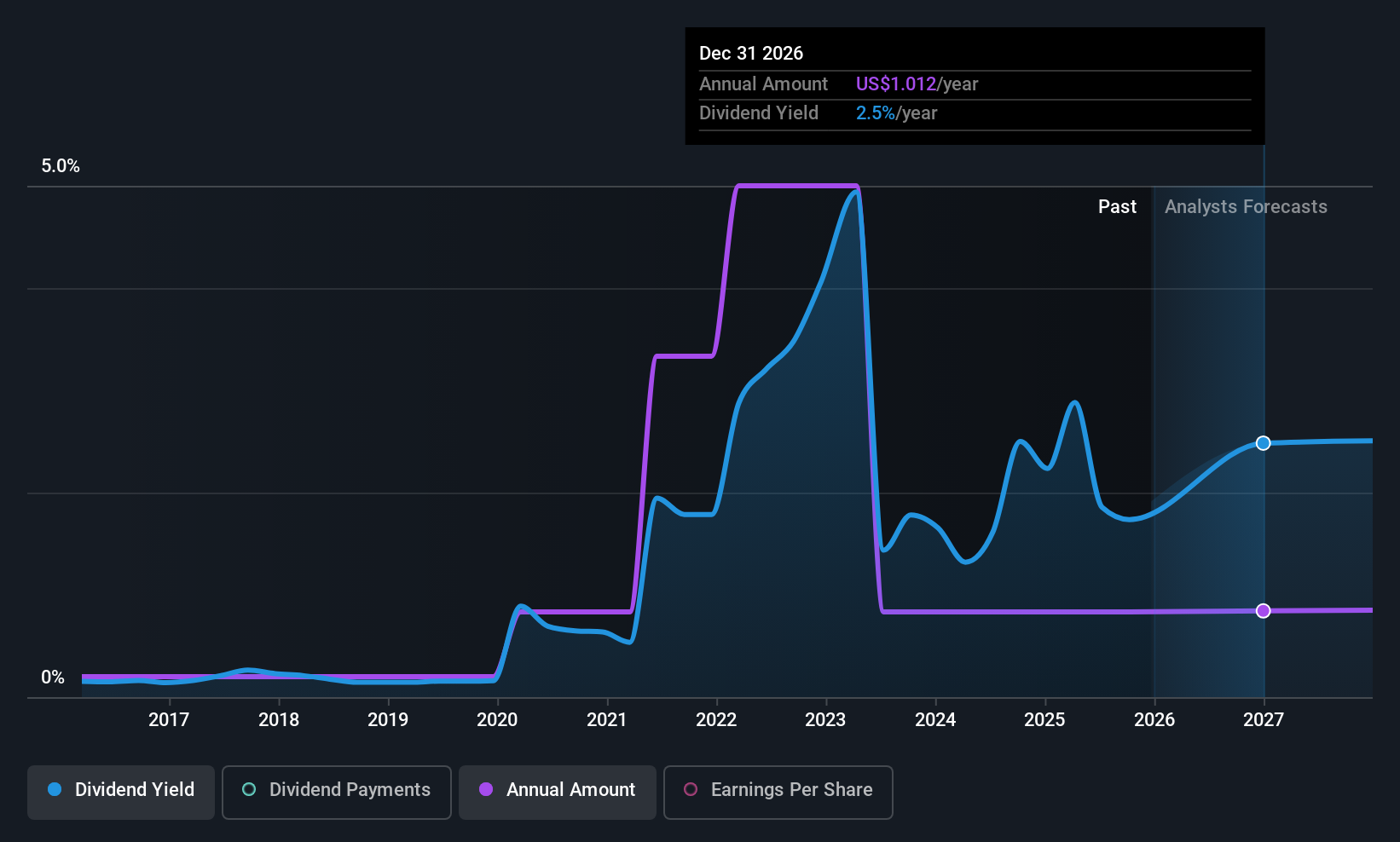
Task: Click the 2021 x-axis label
Action: tap(607, 719)
